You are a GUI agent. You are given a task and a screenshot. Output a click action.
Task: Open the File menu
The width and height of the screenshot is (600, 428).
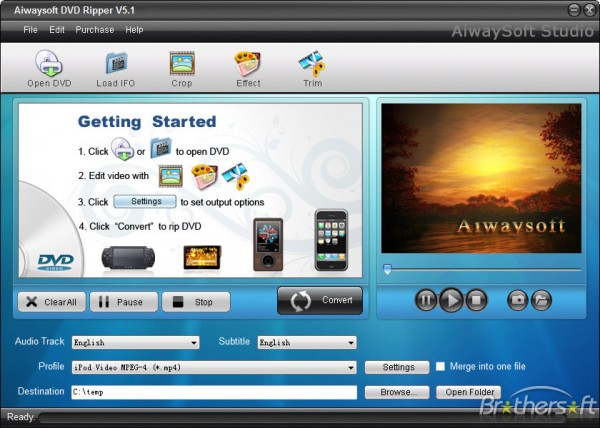(x=30, y=30)
